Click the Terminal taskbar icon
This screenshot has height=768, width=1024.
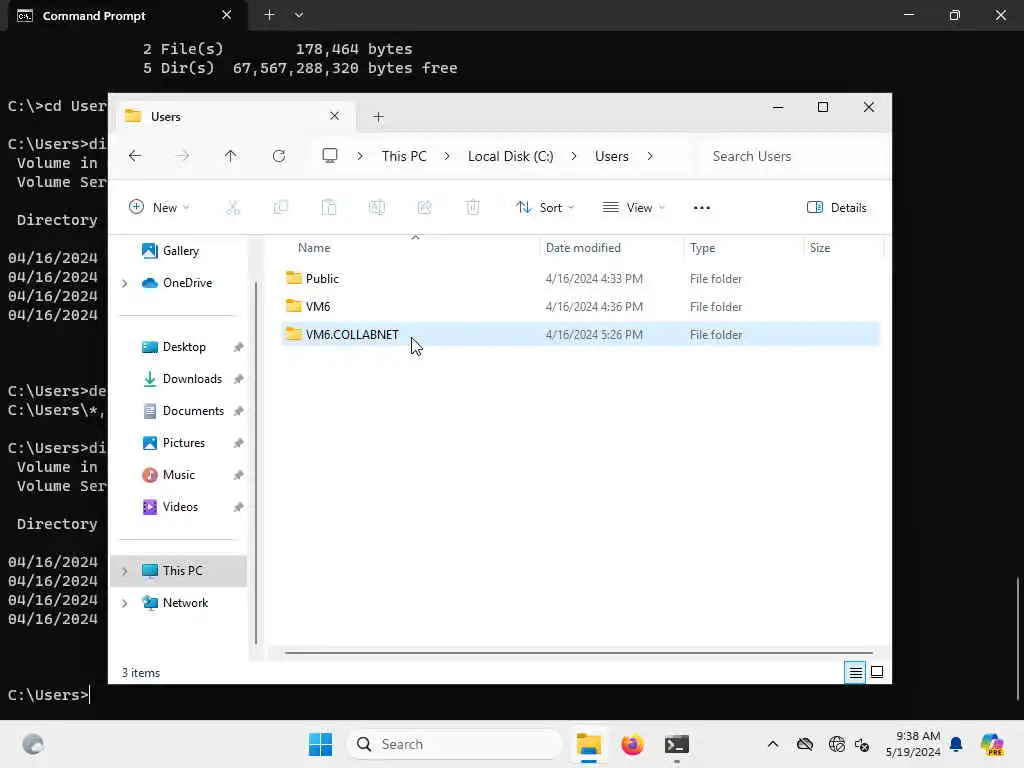tap(677, 744)
